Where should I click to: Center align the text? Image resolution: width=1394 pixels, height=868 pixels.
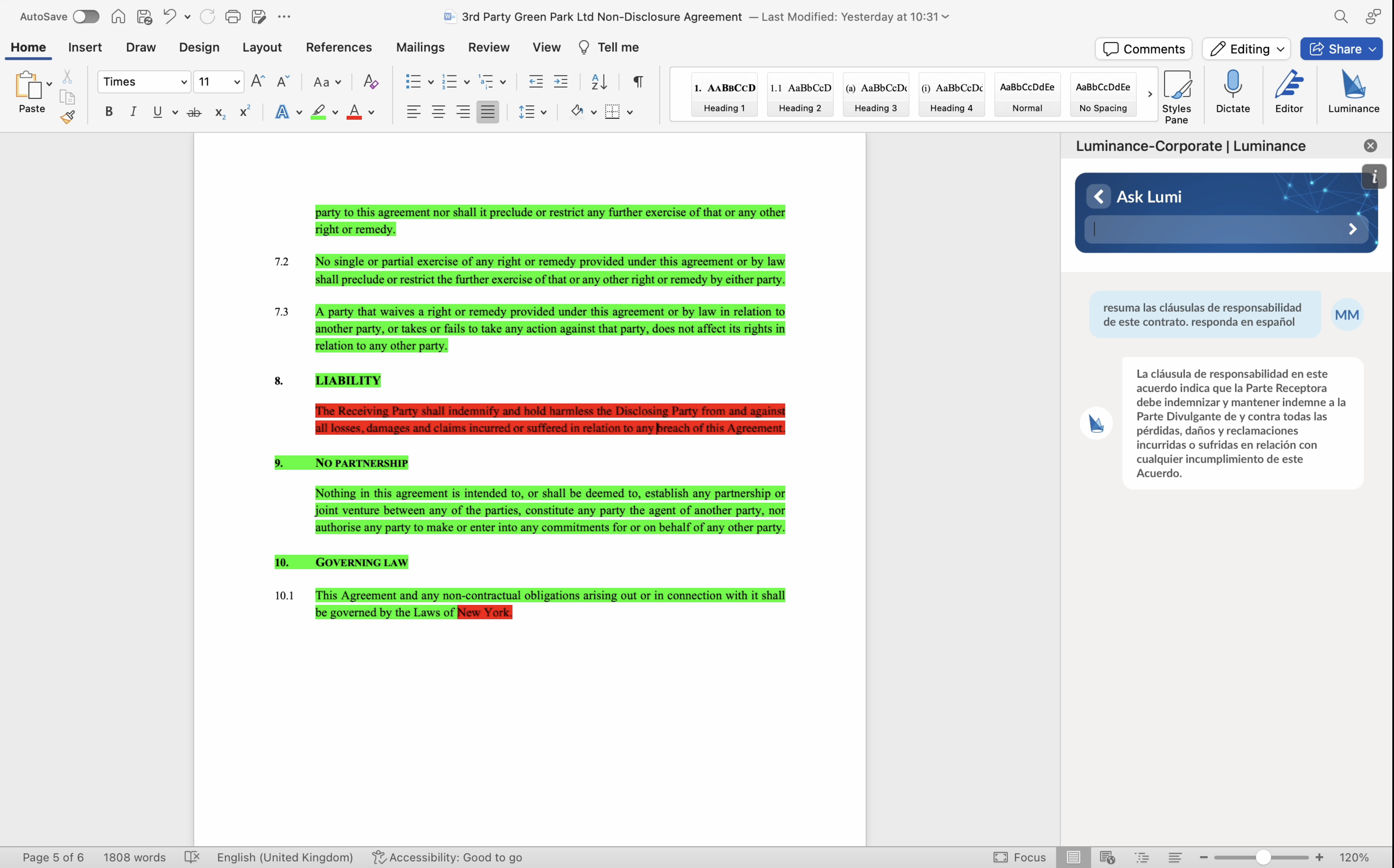[x=438, y=112]
